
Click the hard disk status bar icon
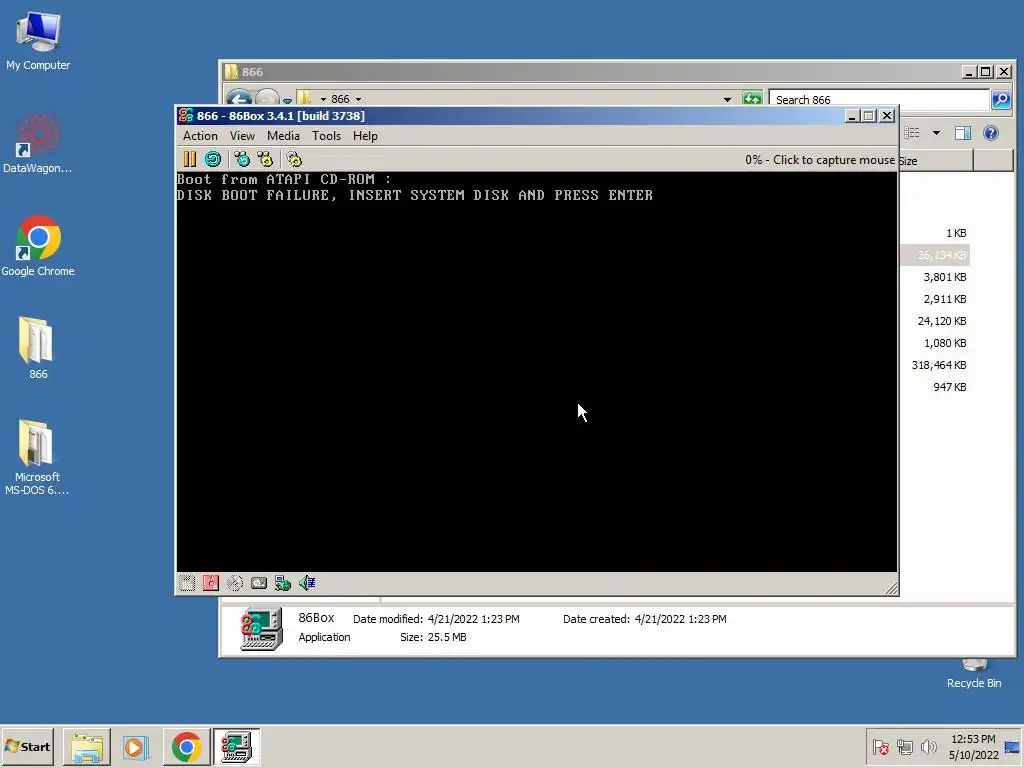pyautogui.click(x=259, y=583)
